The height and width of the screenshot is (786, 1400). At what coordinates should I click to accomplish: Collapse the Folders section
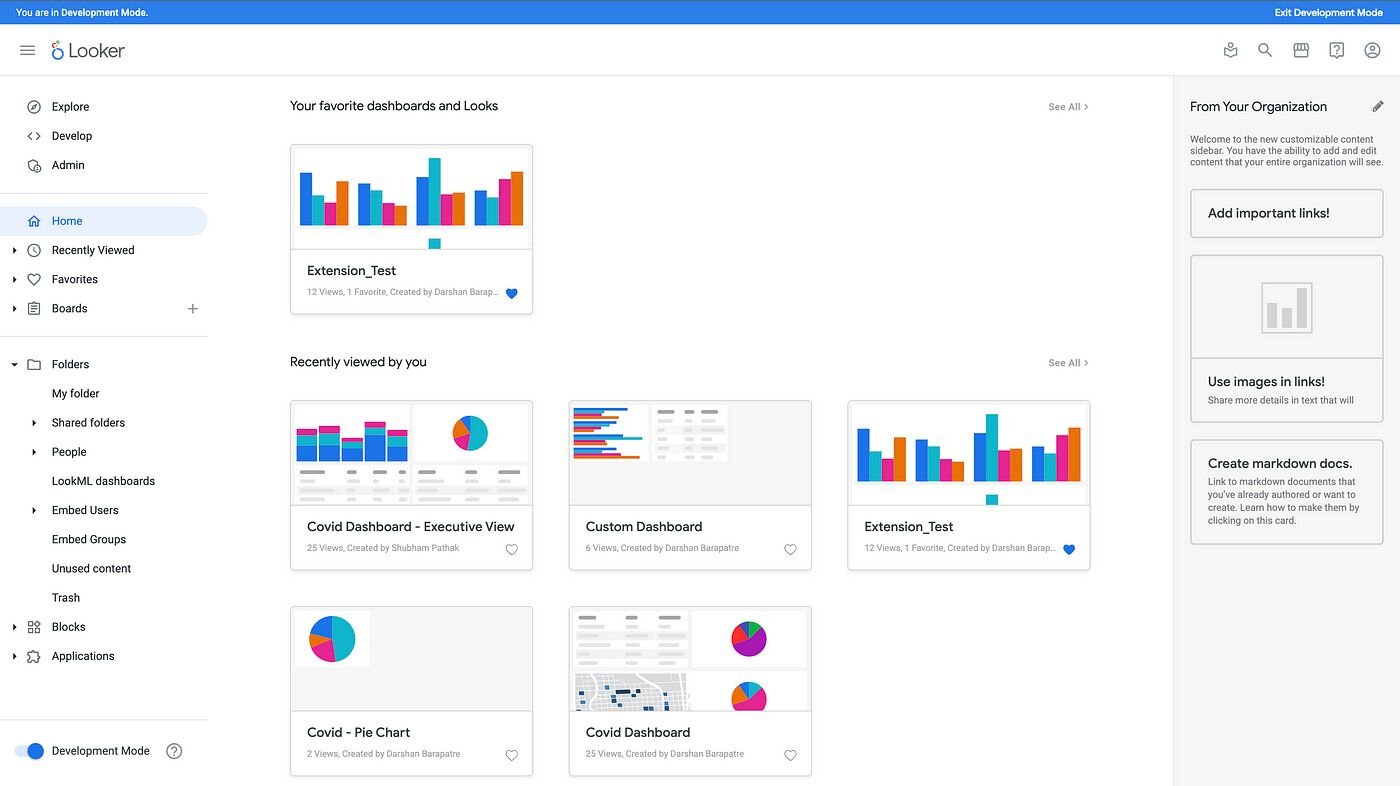click(x=14, y=364)
